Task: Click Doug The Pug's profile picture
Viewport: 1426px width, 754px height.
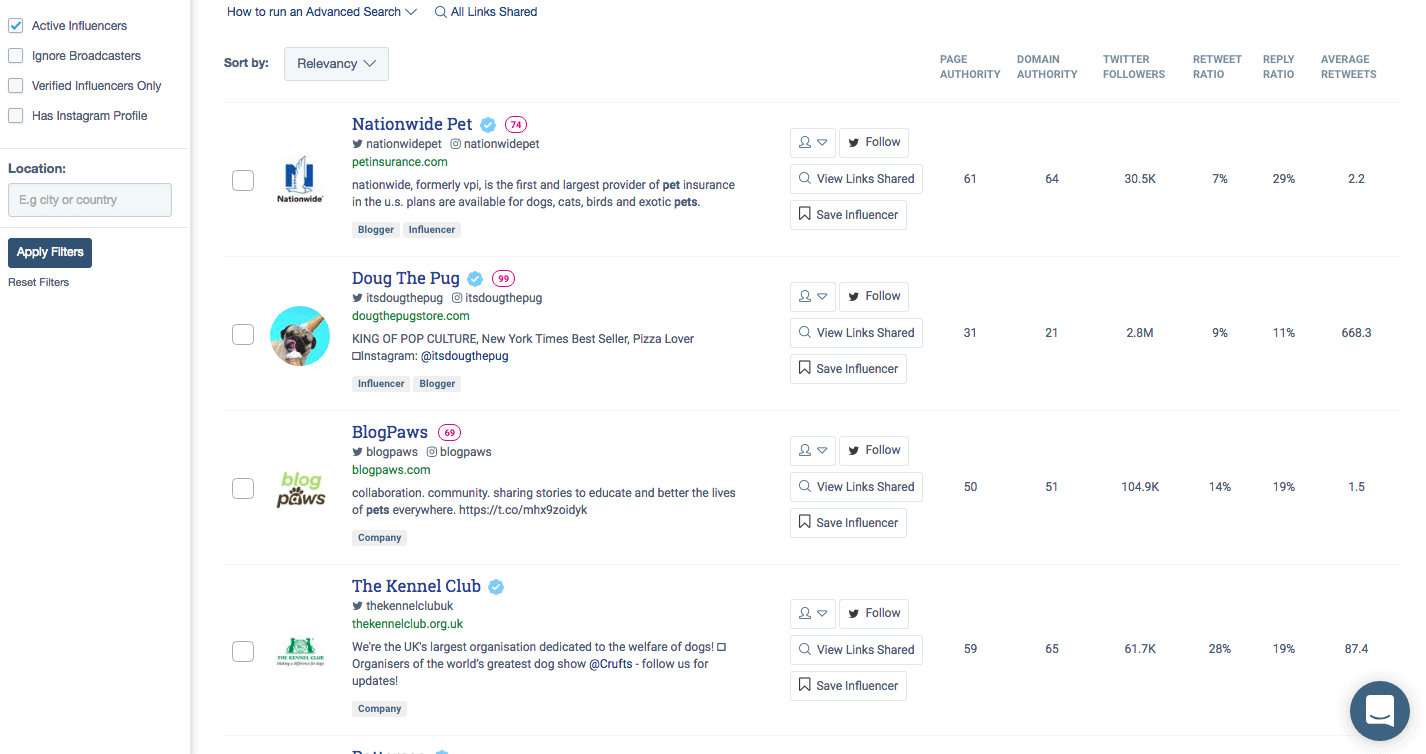Action: click(300, 336)
